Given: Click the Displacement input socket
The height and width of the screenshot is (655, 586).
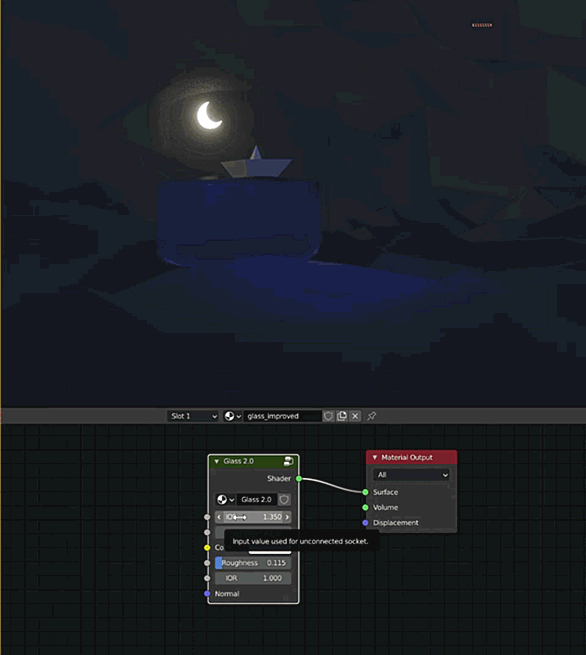Looking at the screenshot, I should click(x=365, y=523).
